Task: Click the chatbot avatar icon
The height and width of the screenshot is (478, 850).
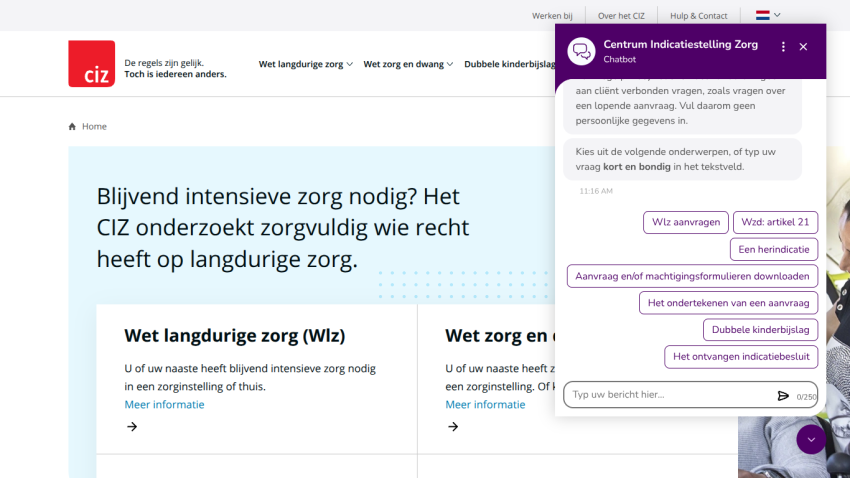Action: [582, 51]
